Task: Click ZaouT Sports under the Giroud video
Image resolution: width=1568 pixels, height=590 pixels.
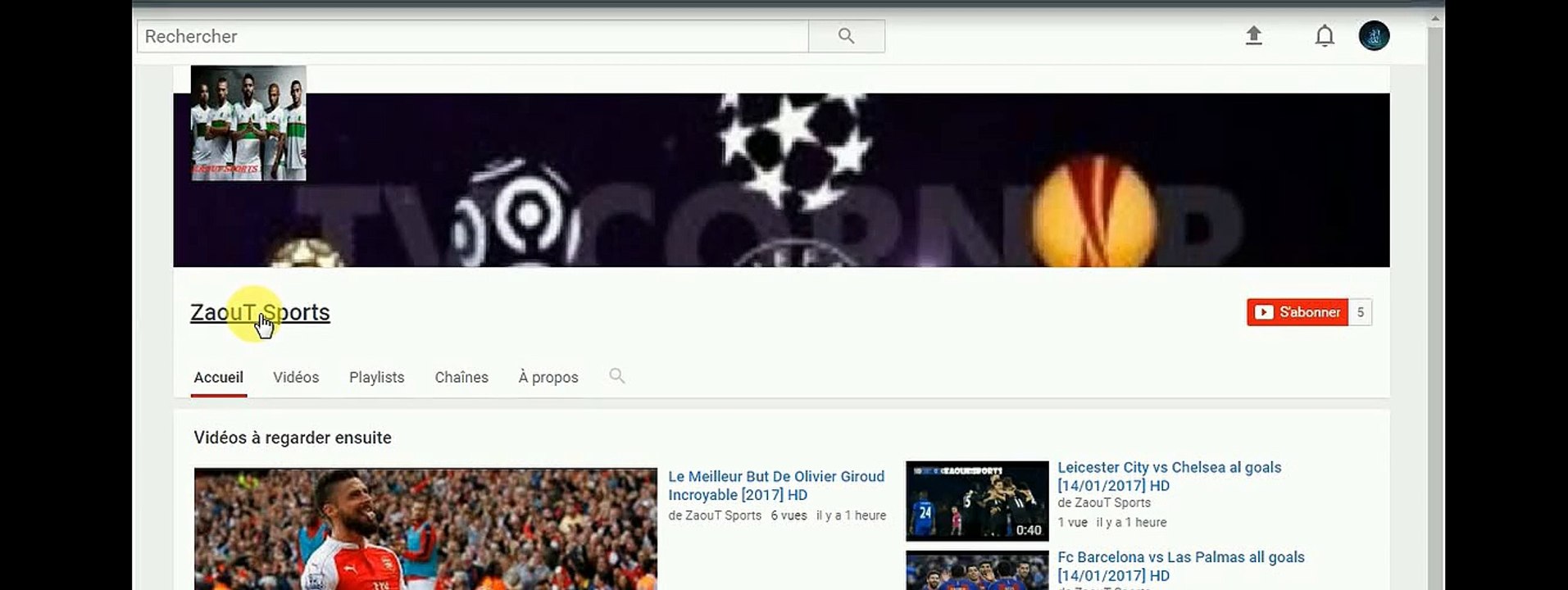Action: (x=721, y=515)
